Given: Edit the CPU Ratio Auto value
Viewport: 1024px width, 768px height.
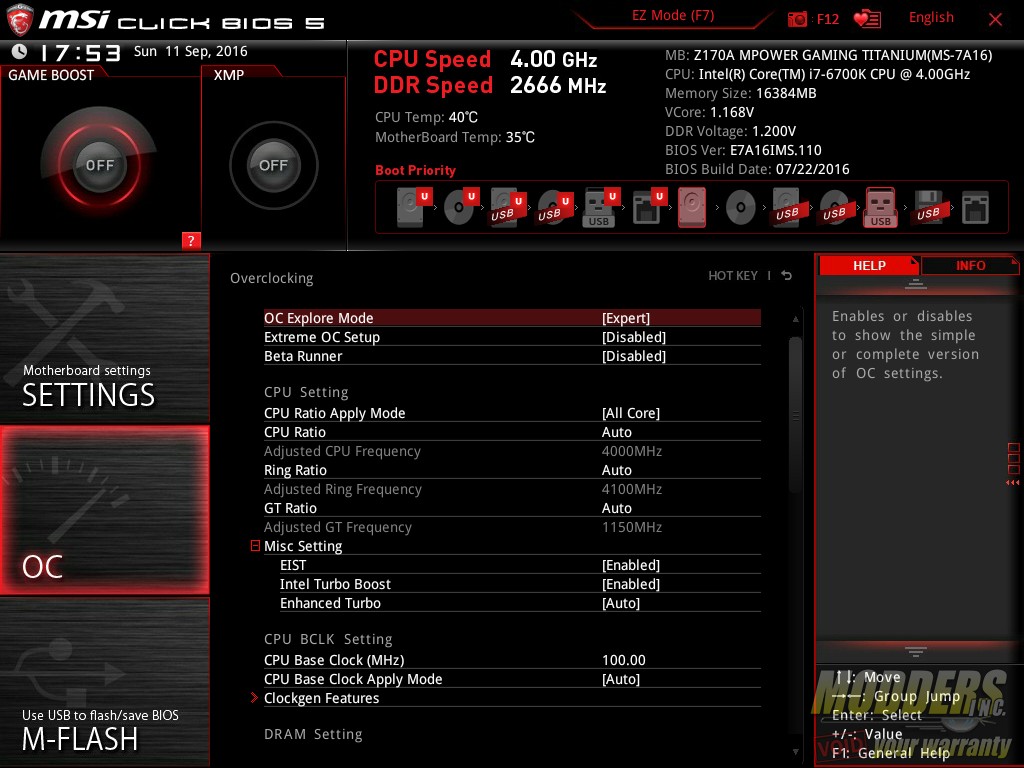Looking at the screenshot, I should [512, 432].
